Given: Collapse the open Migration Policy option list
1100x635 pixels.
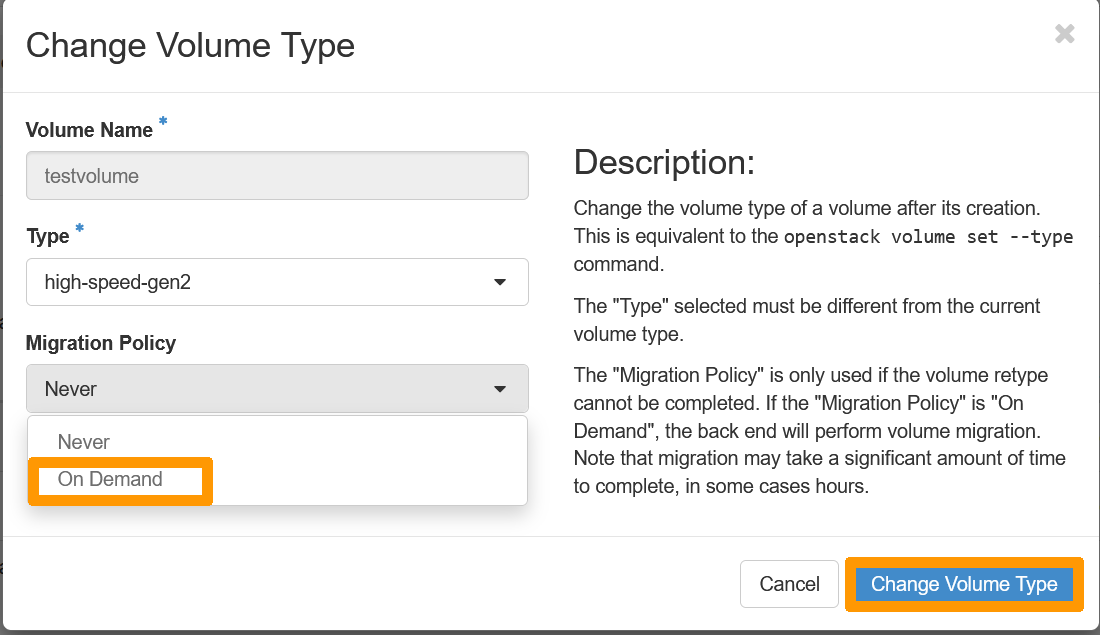Looking at the screenshot, I should coord(277,388).
